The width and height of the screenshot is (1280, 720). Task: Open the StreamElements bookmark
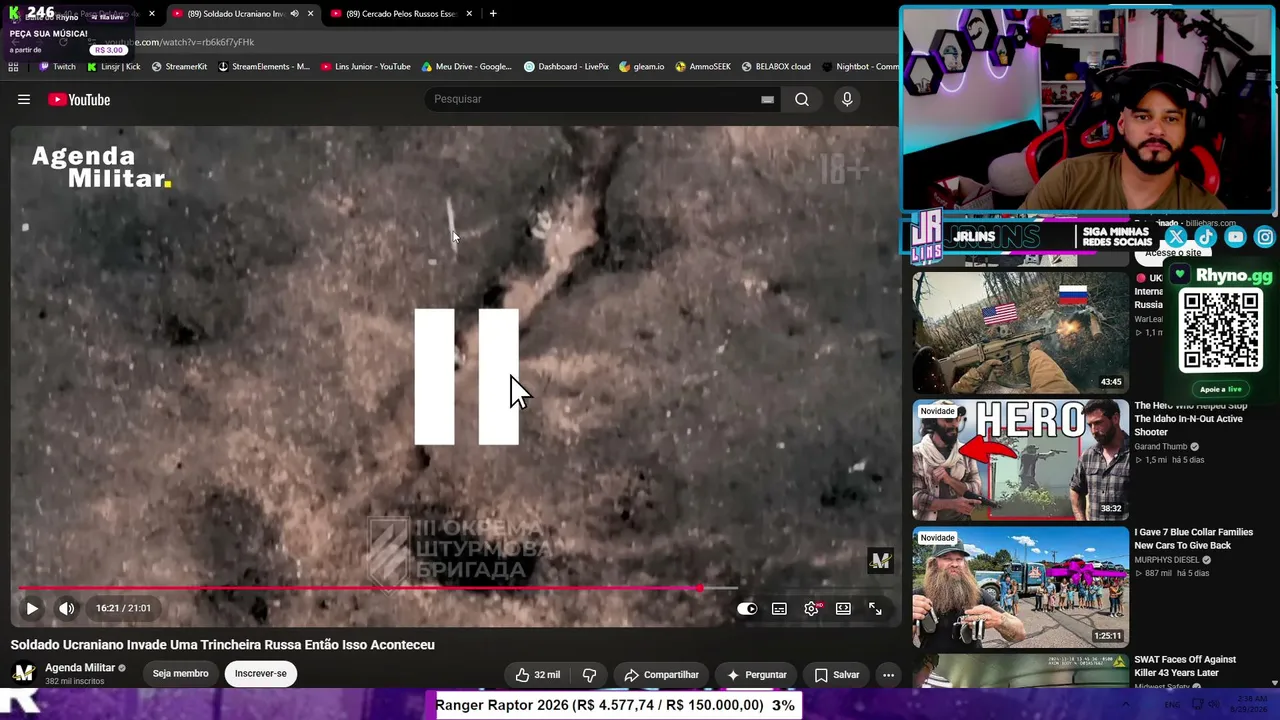coord(264,67)
